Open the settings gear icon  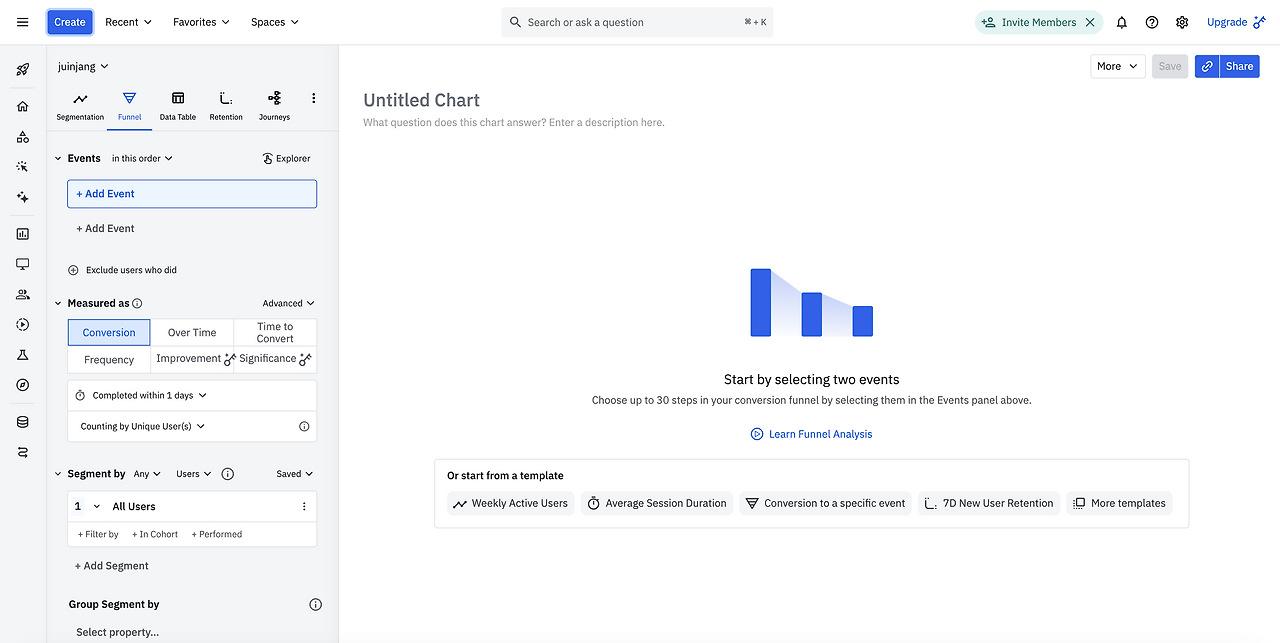(1182, 22)
